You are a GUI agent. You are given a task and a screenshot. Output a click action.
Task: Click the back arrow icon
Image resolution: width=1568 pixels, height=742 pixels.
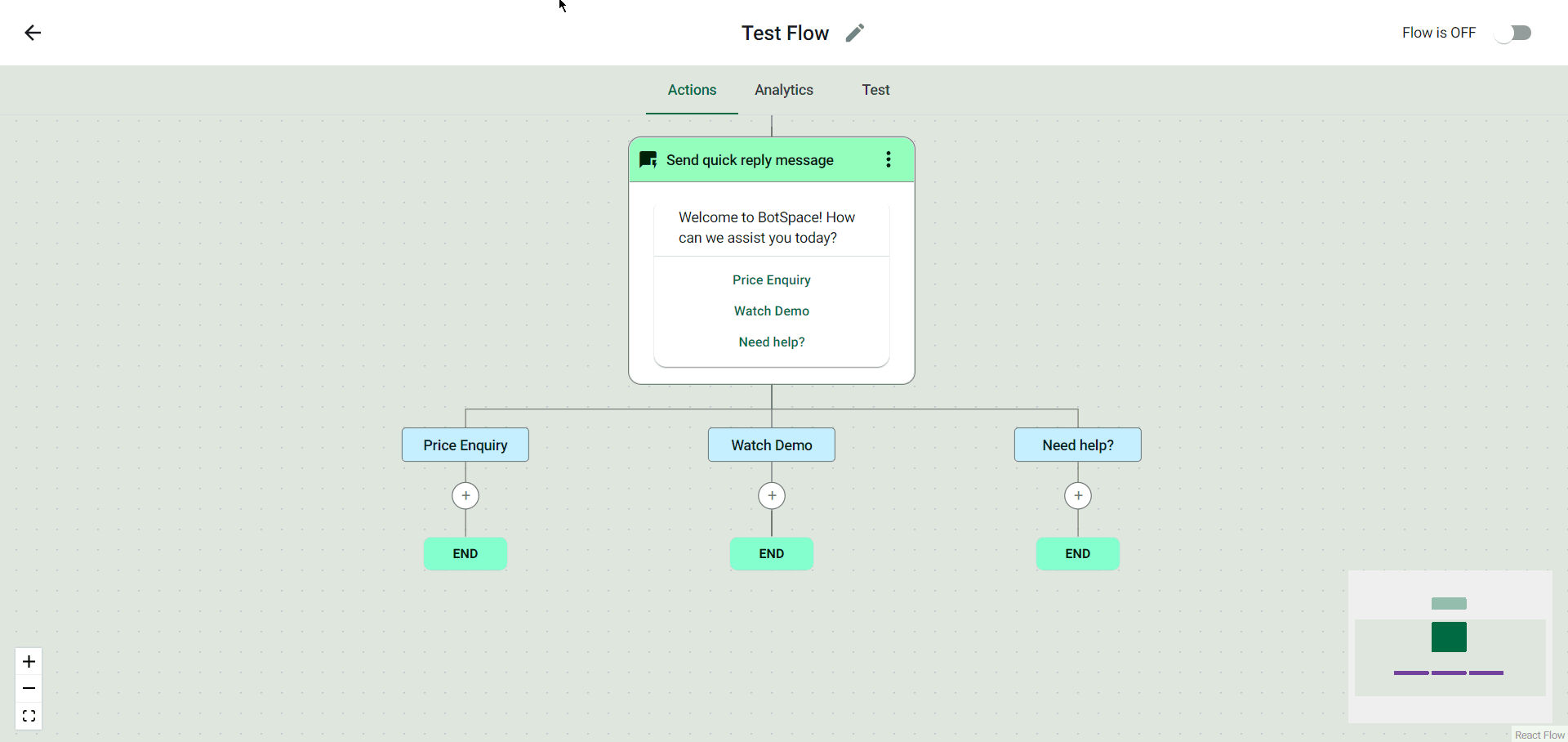tap(33, 33)
